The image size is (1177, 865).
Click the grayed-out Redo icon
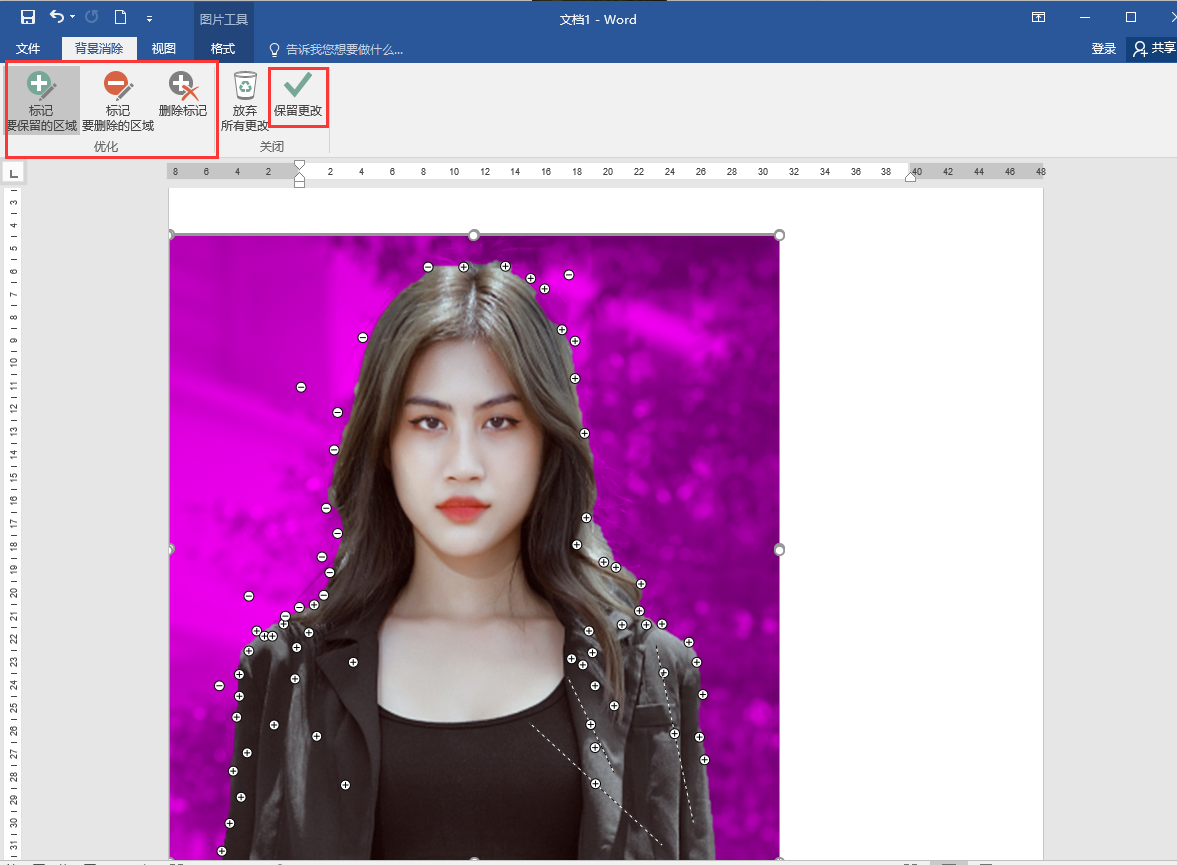(x=92, y=18)
